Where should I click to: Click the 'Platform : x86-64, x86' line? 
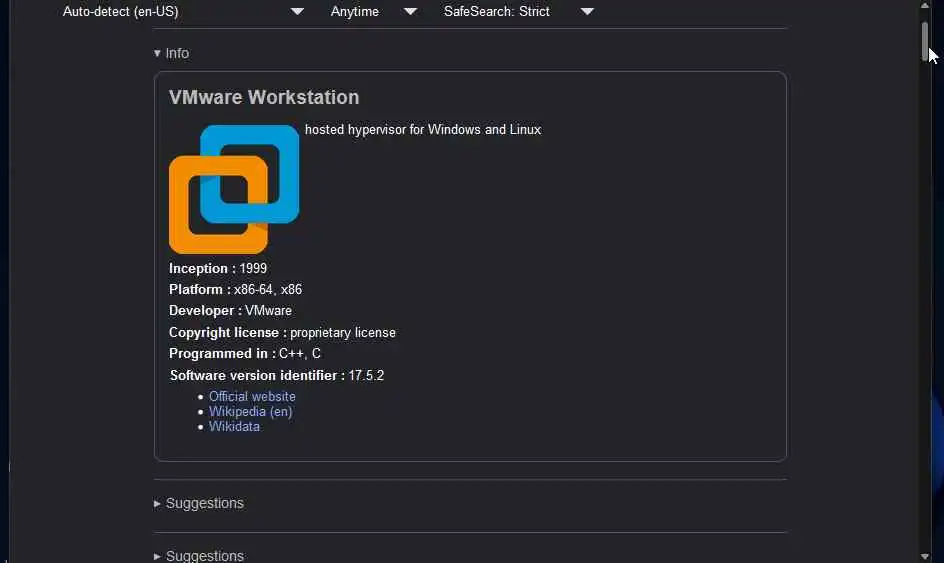click(x=235, y=290)
